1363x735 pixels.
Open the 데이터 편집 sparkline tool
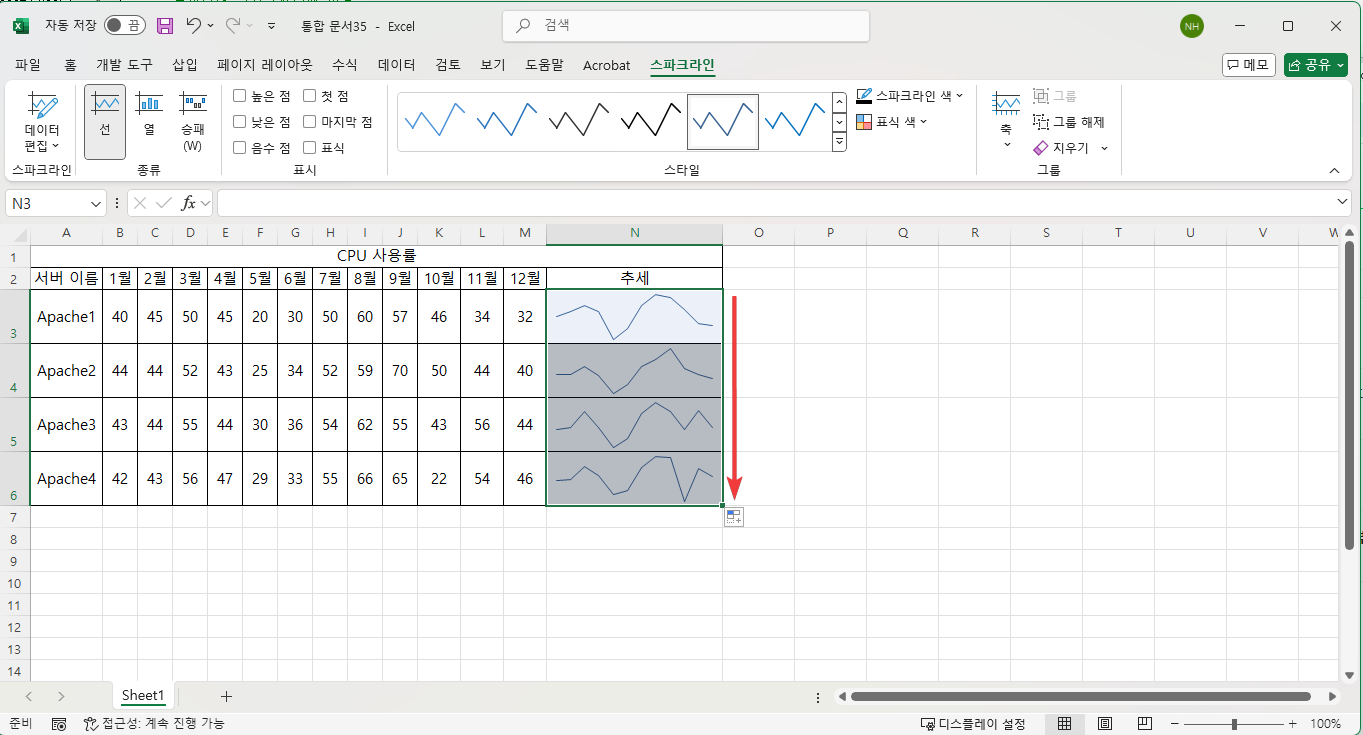tap(40, 120)
